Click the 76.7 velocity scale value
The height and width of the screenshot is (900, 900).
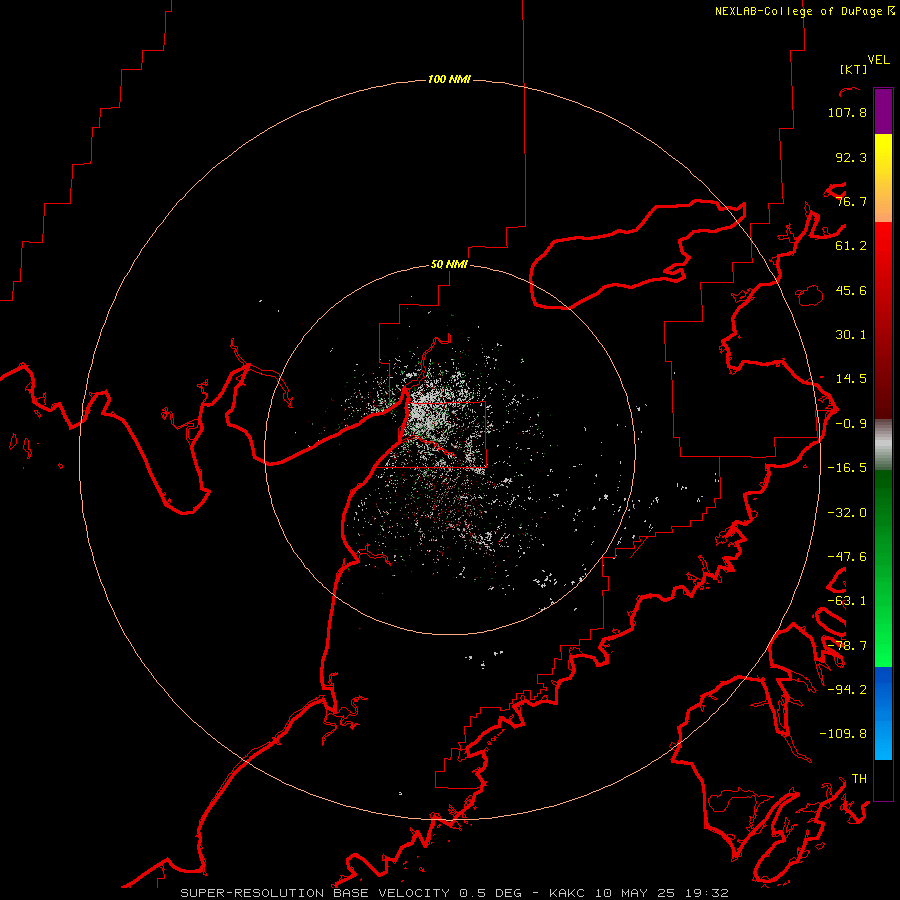[851, 201]
